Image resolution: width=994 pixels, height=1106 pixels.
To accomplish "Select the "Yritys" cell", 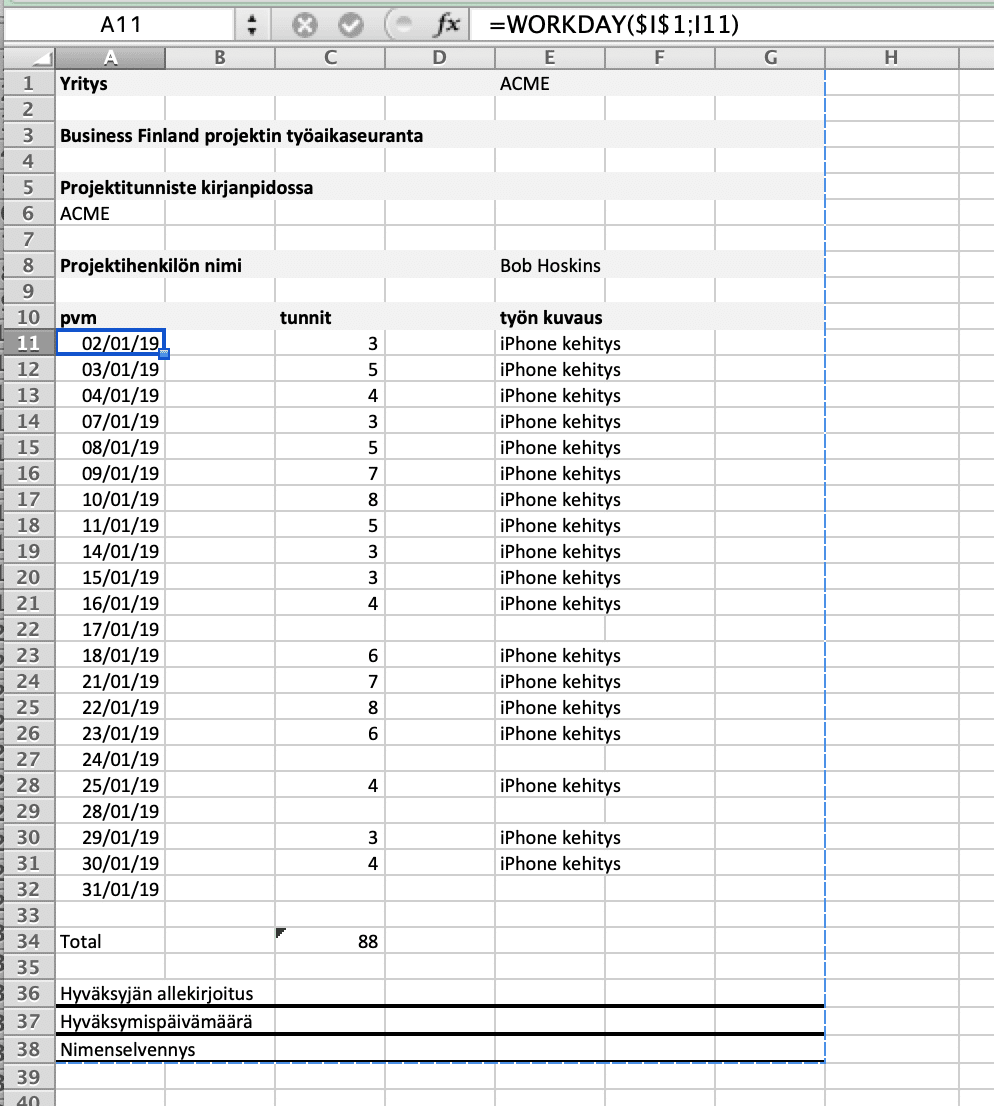I will pyautogui.click(x=110, y=83).
